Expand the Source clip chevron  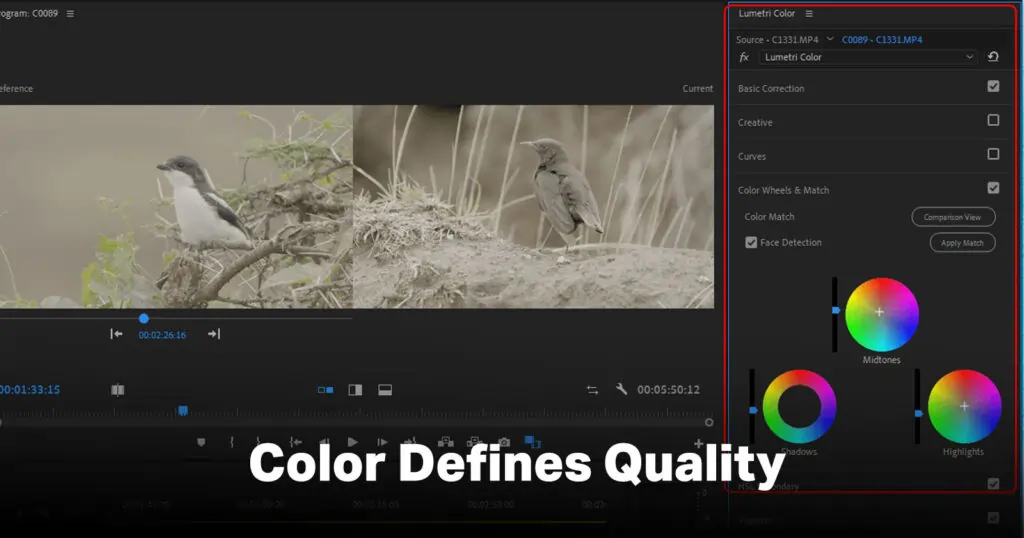coord(830,39)
